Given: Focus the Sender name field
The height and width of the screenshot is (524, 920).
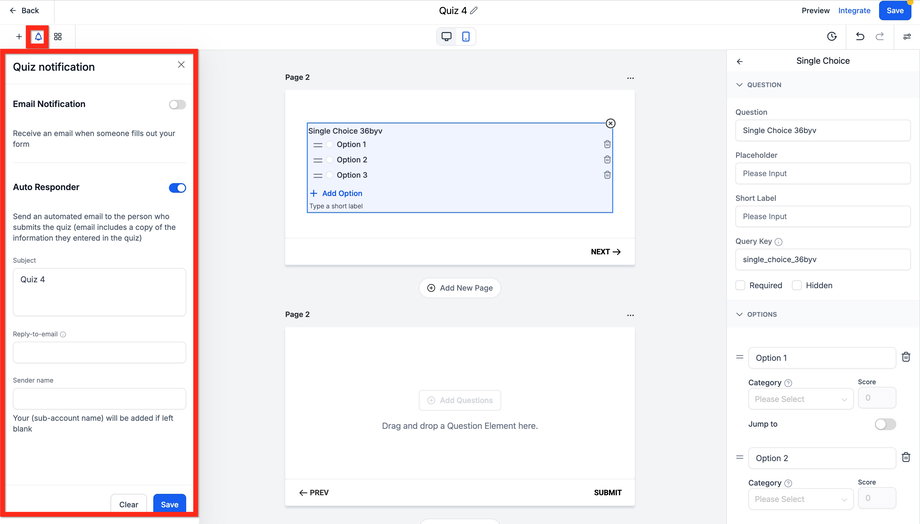Looking at the screenshot, I should point(99,399).
